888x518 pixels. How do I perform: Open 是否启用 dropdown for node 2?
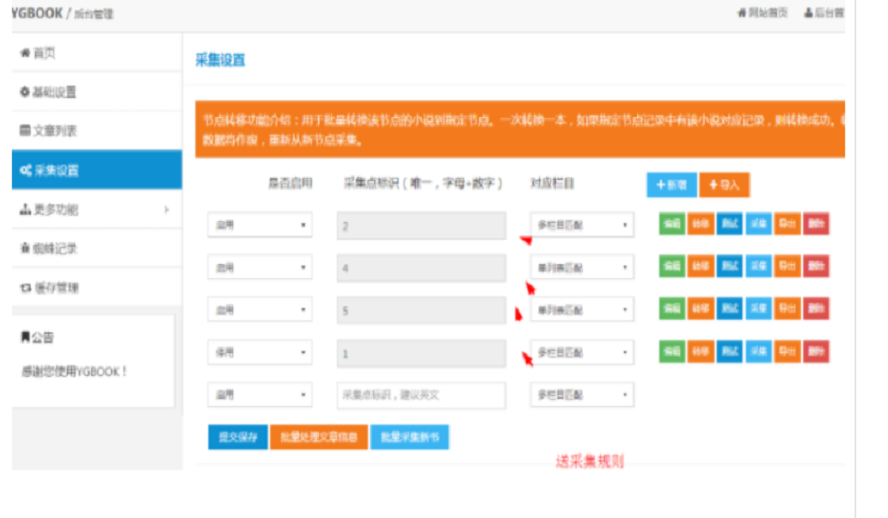coord(260,225)
